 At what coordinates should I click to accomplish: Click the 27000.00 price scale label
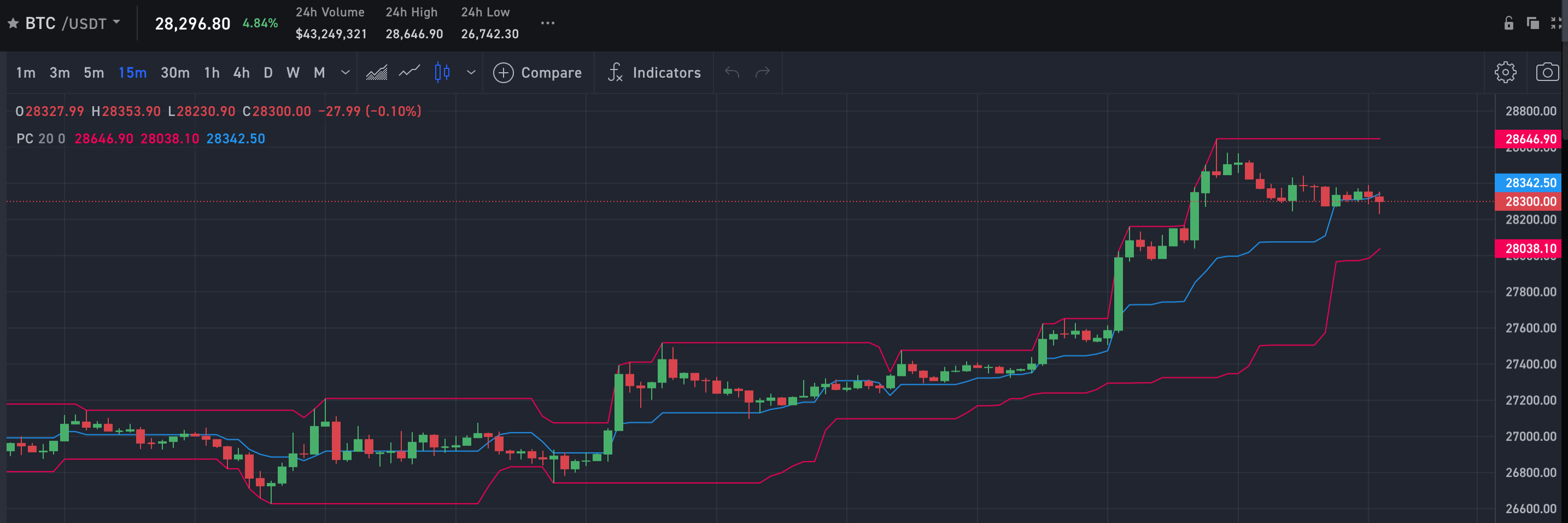tap(1530, 437)
